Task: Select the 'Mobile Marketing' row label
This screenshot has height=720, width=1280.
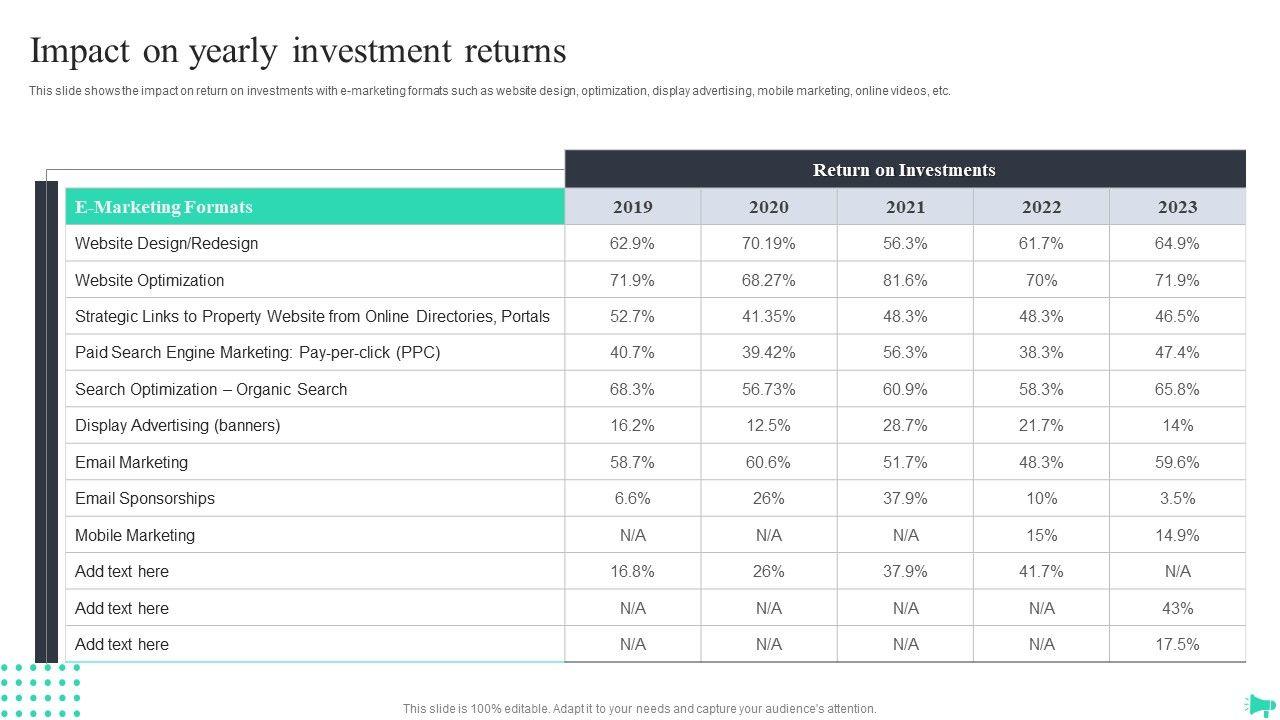Action: tap(135, 535)
